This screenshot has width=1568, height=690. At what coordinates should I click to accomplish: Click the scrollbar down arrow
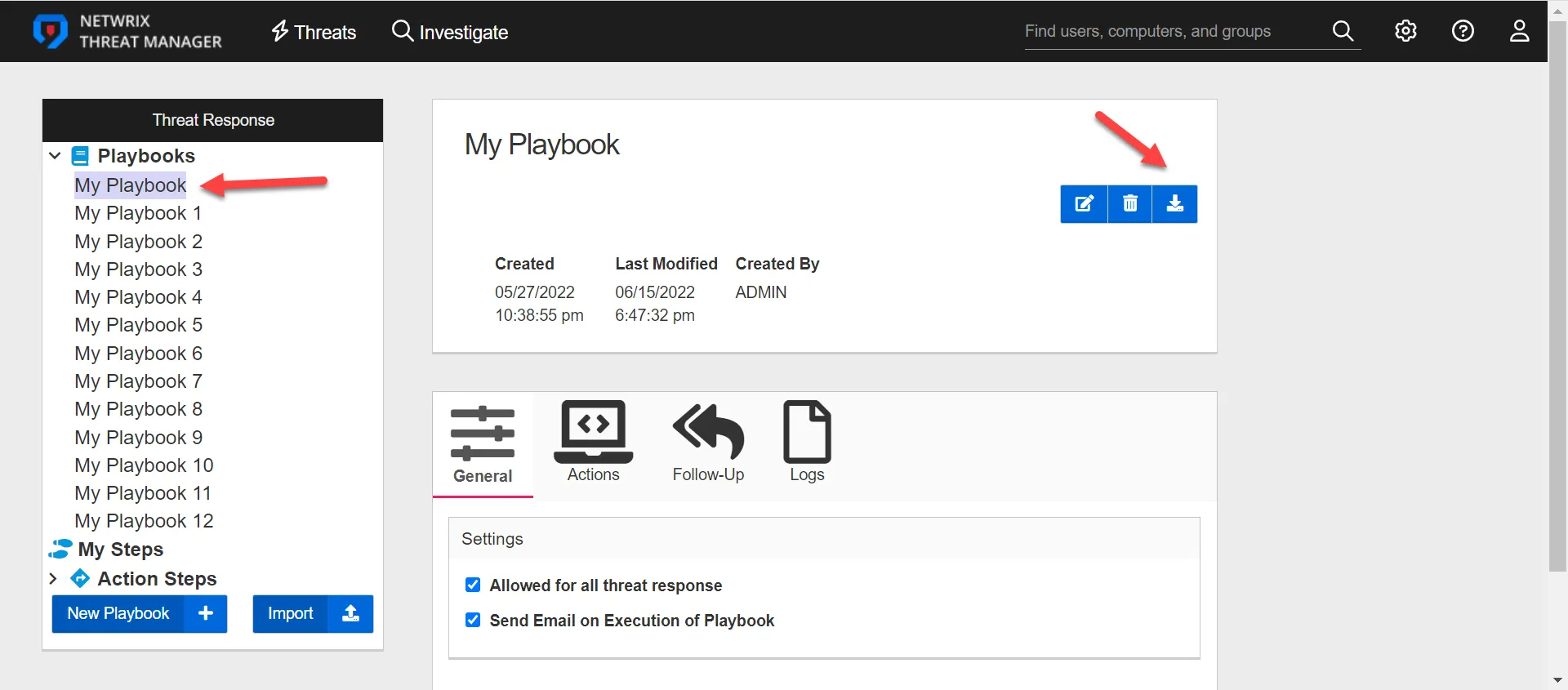click(x=1557, y=680)
